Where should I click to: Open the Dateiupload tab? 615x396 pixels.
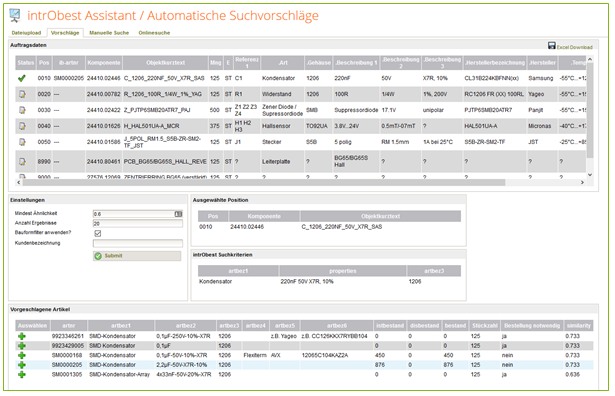point(26,33)
